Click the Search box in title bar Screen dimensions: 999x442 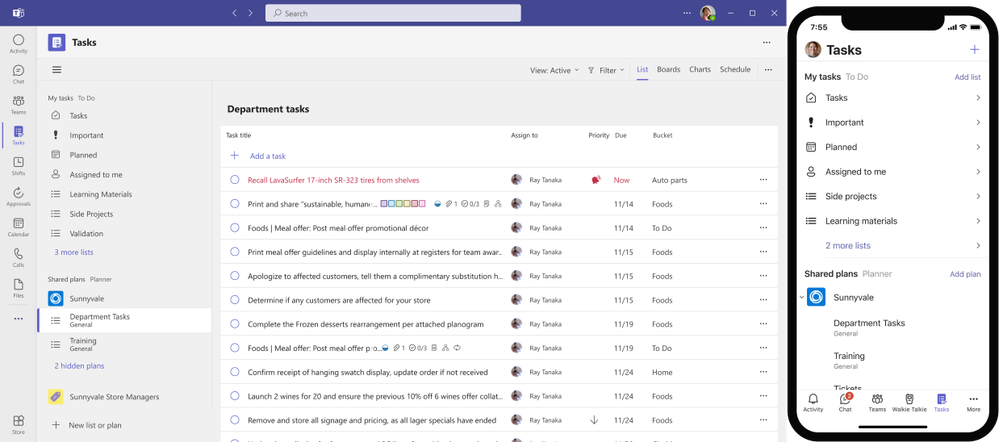pyautogui.click(x=392, y=13)
